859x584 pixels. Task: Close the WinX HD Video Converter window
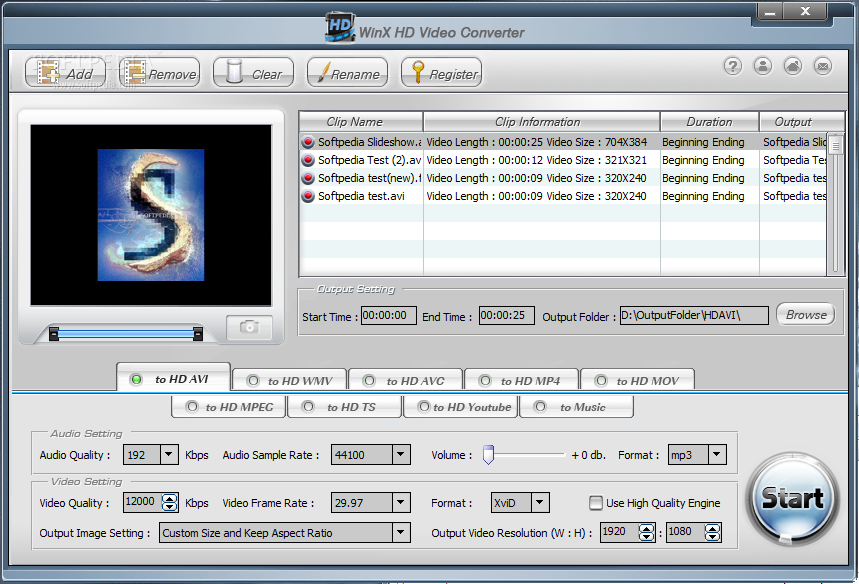pyautogui.click(x=805, y=12)
